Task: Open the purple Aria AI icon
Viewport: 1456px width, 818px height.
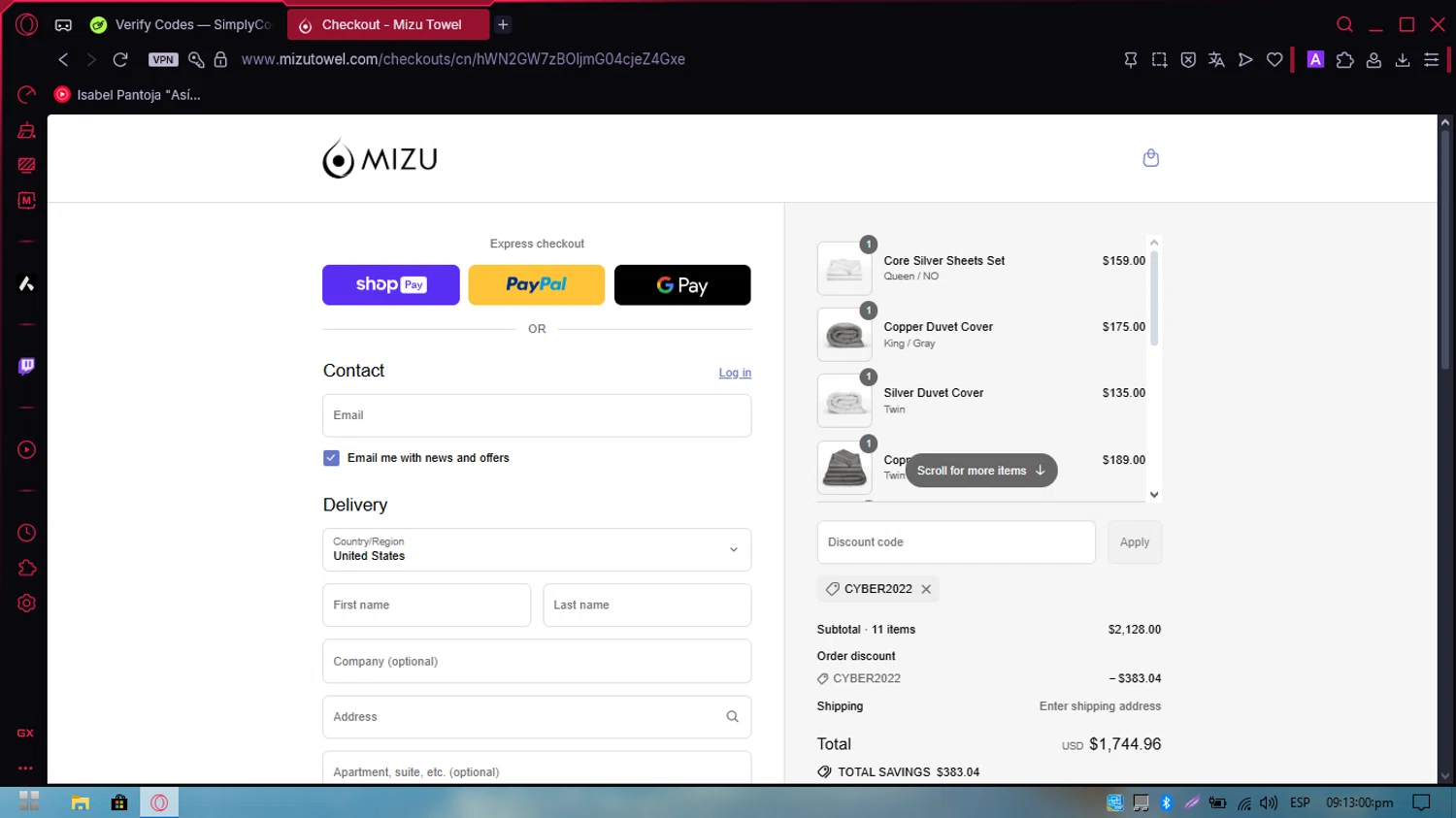Action: click(1315, 60)
